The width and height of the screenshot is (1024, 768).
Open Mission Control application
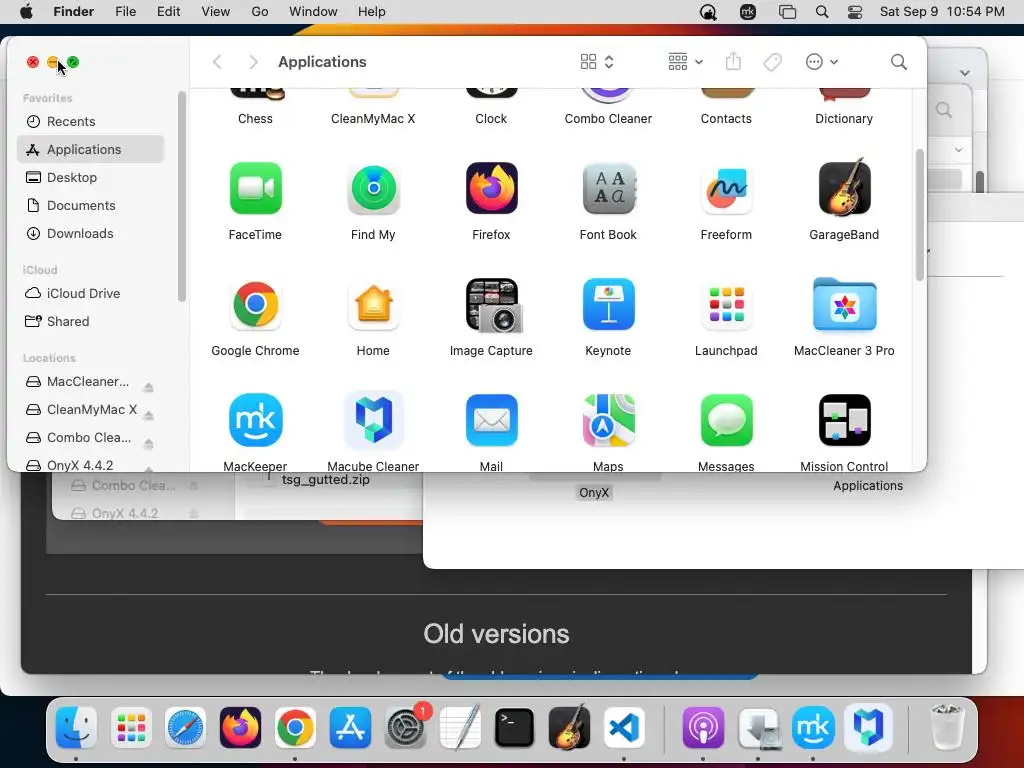pos(844,421)
